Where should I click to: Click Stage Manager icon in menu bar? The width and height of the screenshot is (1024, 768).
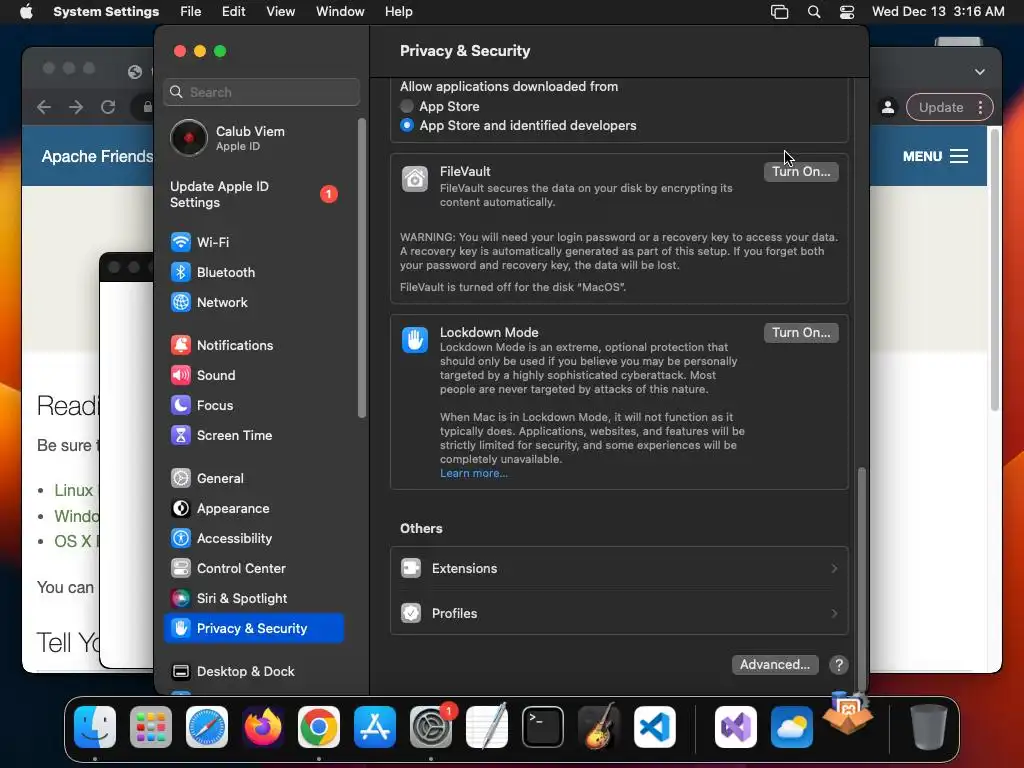tap(779, 12)
